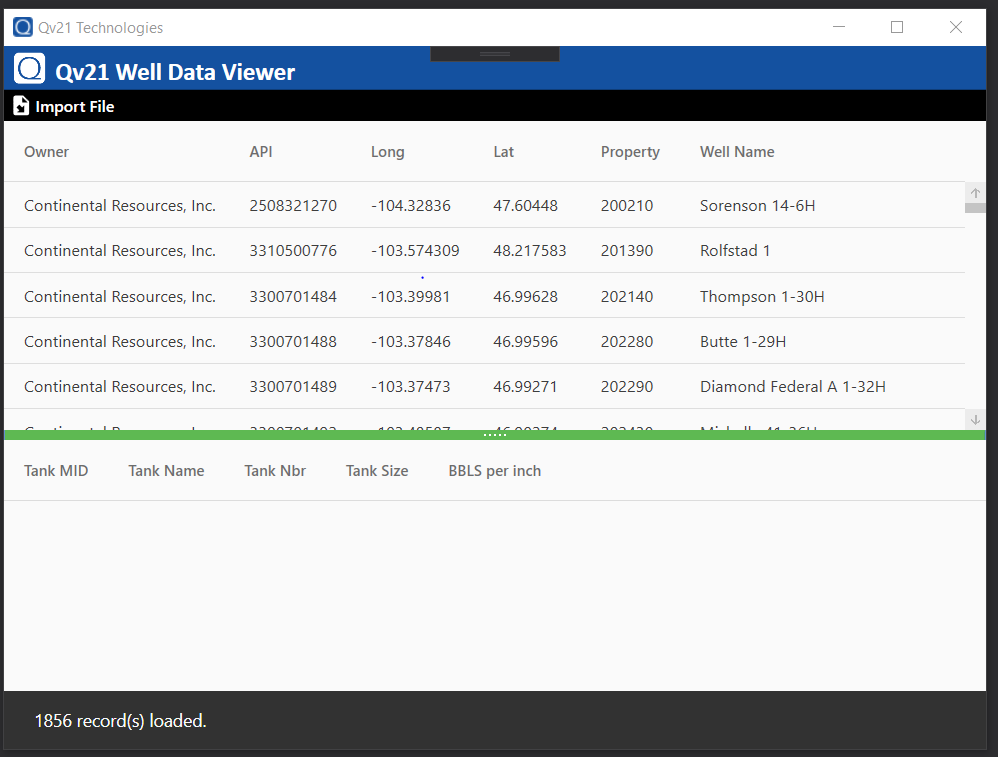
Task: Click the scrollbar down arrow
Action: (975, 419)
